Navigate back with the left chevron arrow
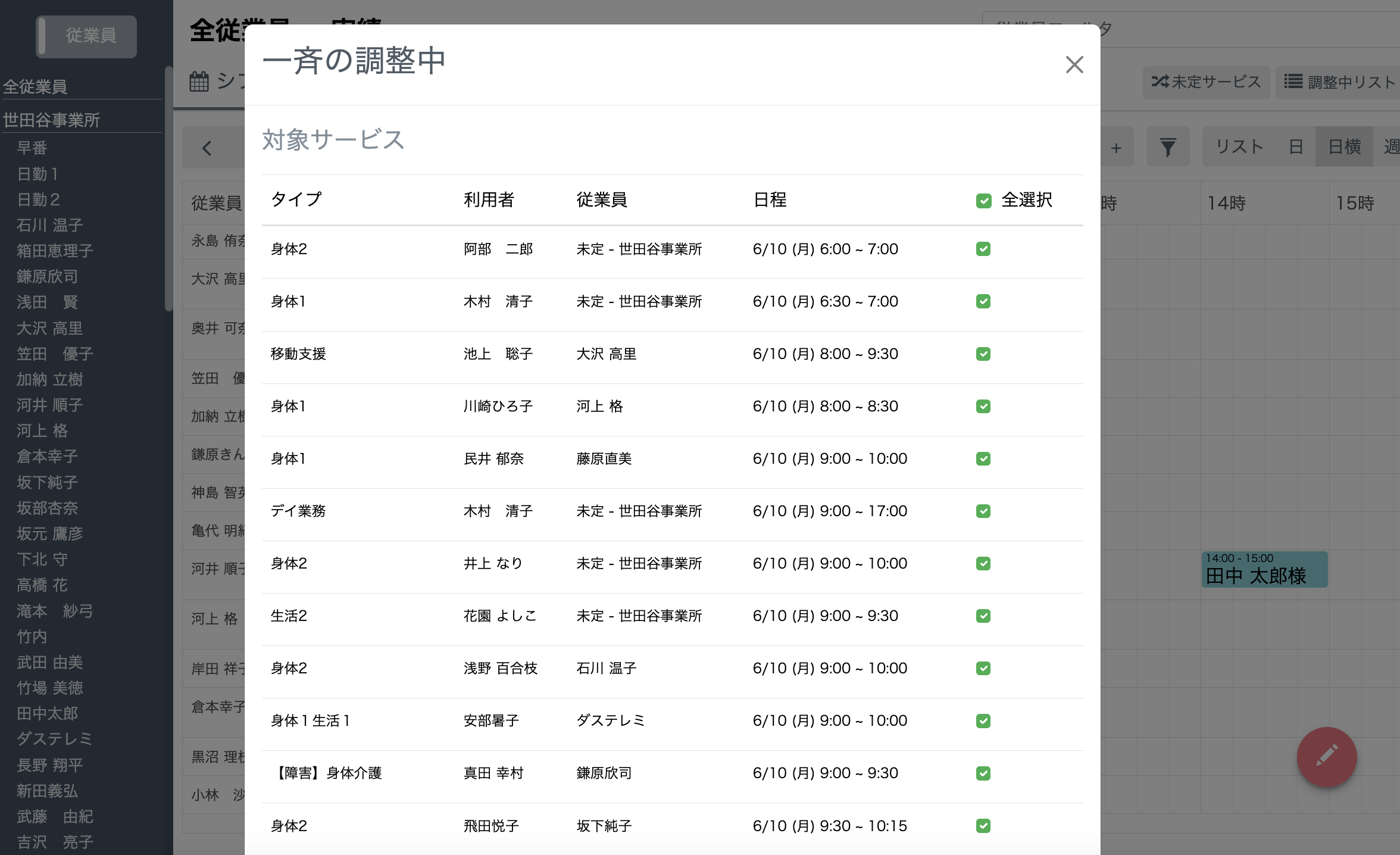1400x855 pixels. [x=207, y=148]
